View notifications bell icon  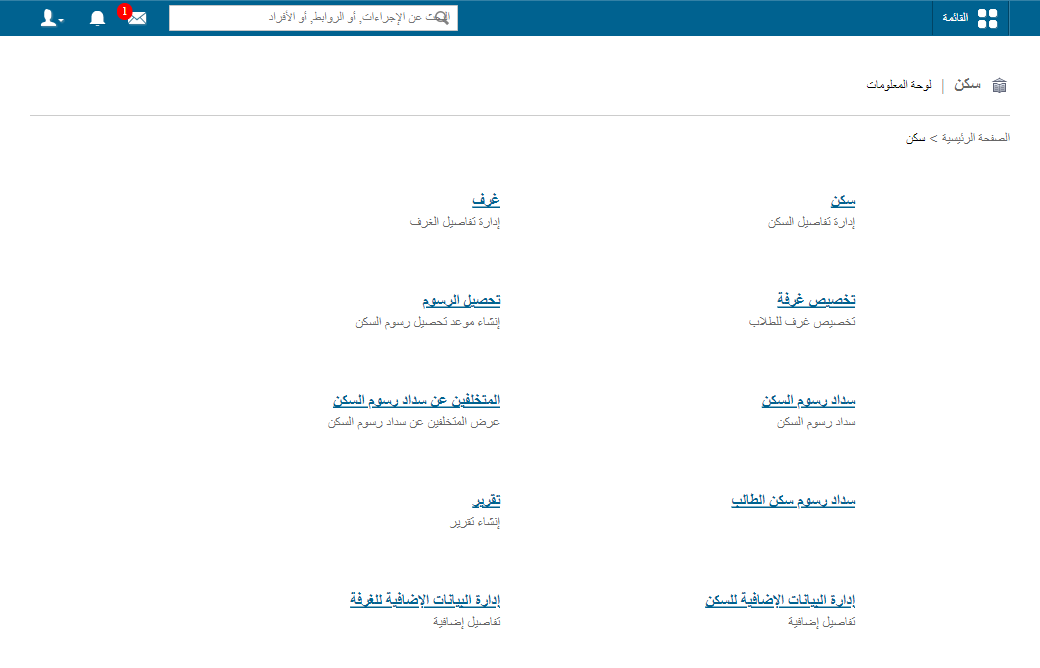tap(98, 18)
